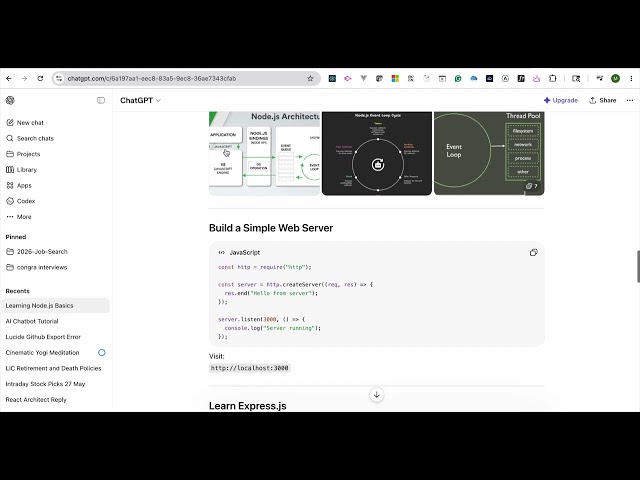This screenshot has height=480, width=640.
Task: Open the OpenAI logo home icon
Action: click(10, 100)
